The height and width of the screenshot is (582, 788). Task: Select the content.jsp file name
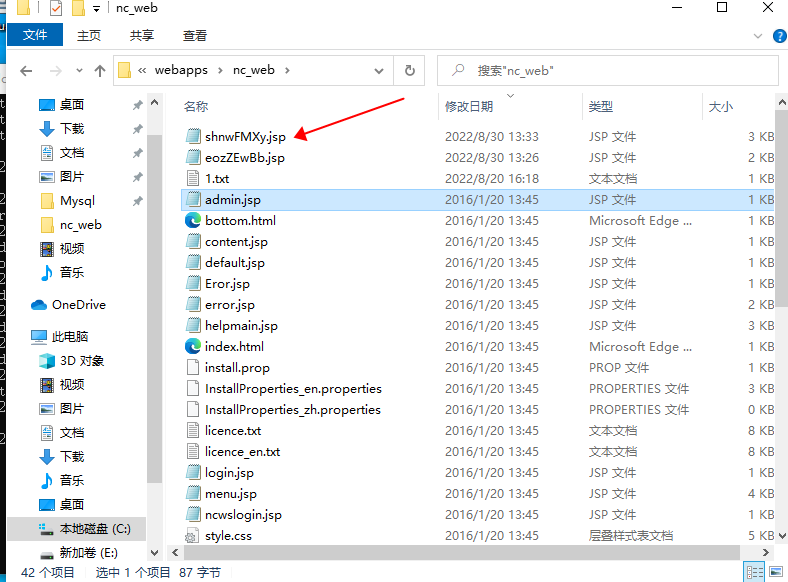[x=236, y=242]
